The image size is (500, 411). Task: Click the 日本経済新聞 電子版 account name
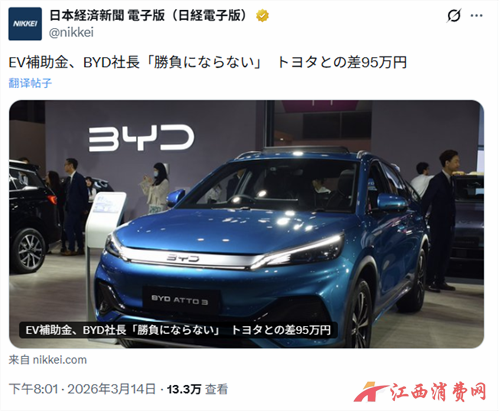tap(150, 16)
